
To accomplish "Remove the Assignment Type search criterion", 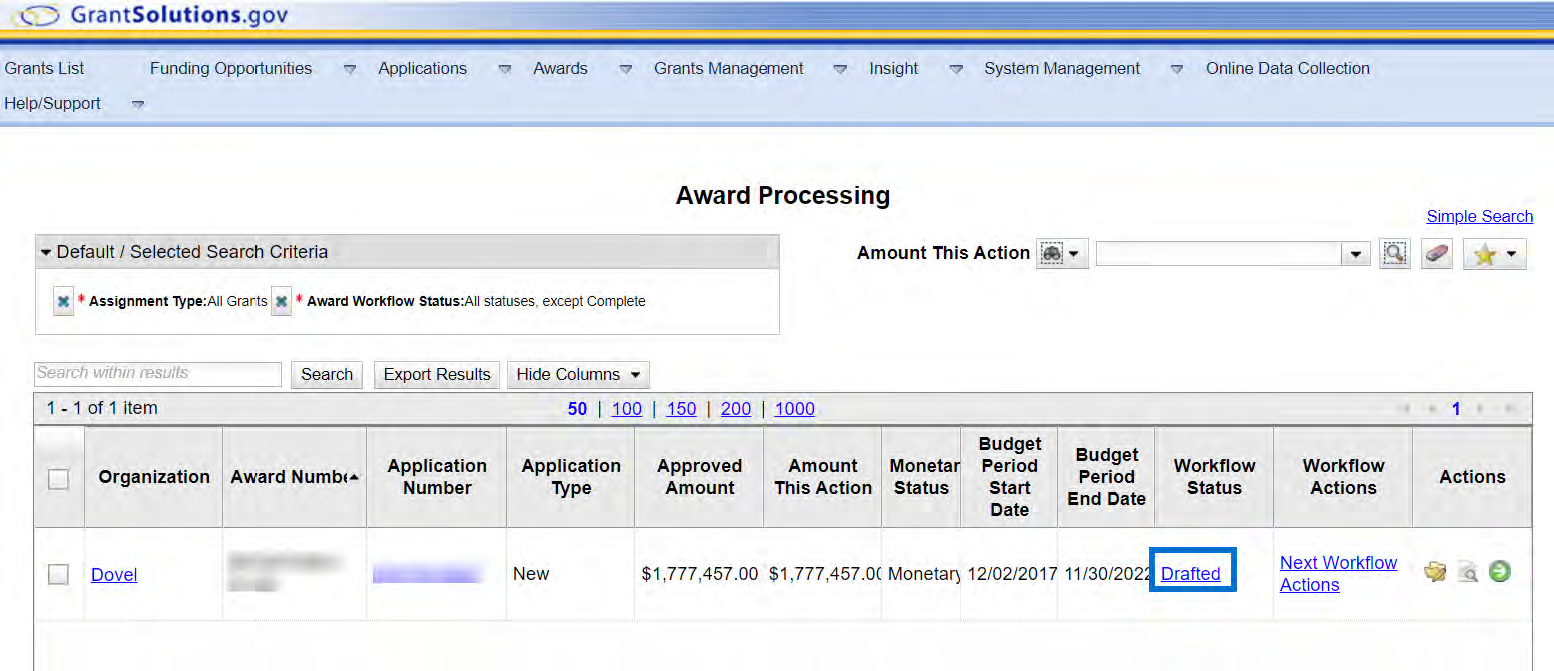I will pyautogui.click(x=64, y=301).
